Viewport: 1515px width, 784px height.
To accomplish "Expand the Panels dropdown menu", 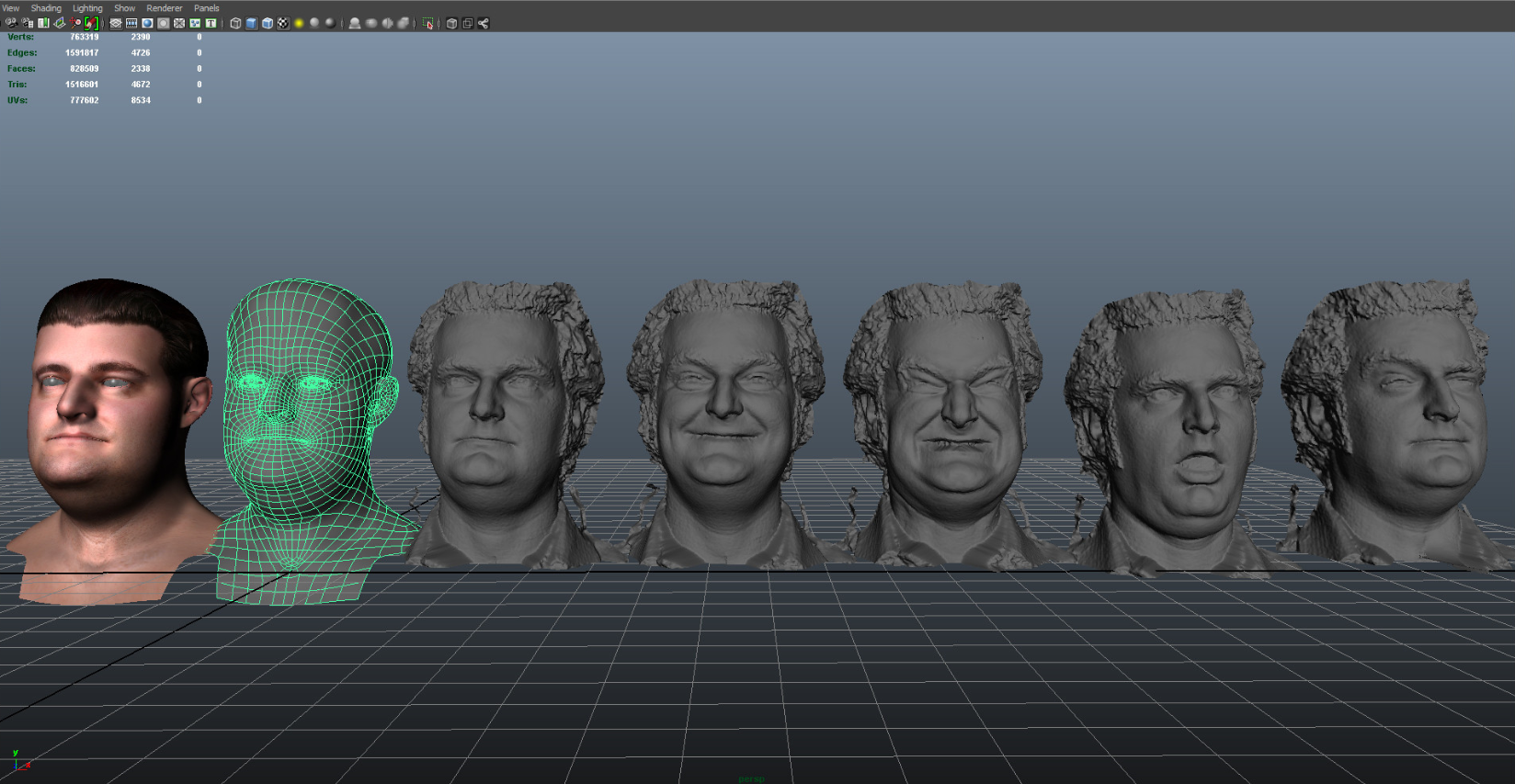I will click(206, 8).
